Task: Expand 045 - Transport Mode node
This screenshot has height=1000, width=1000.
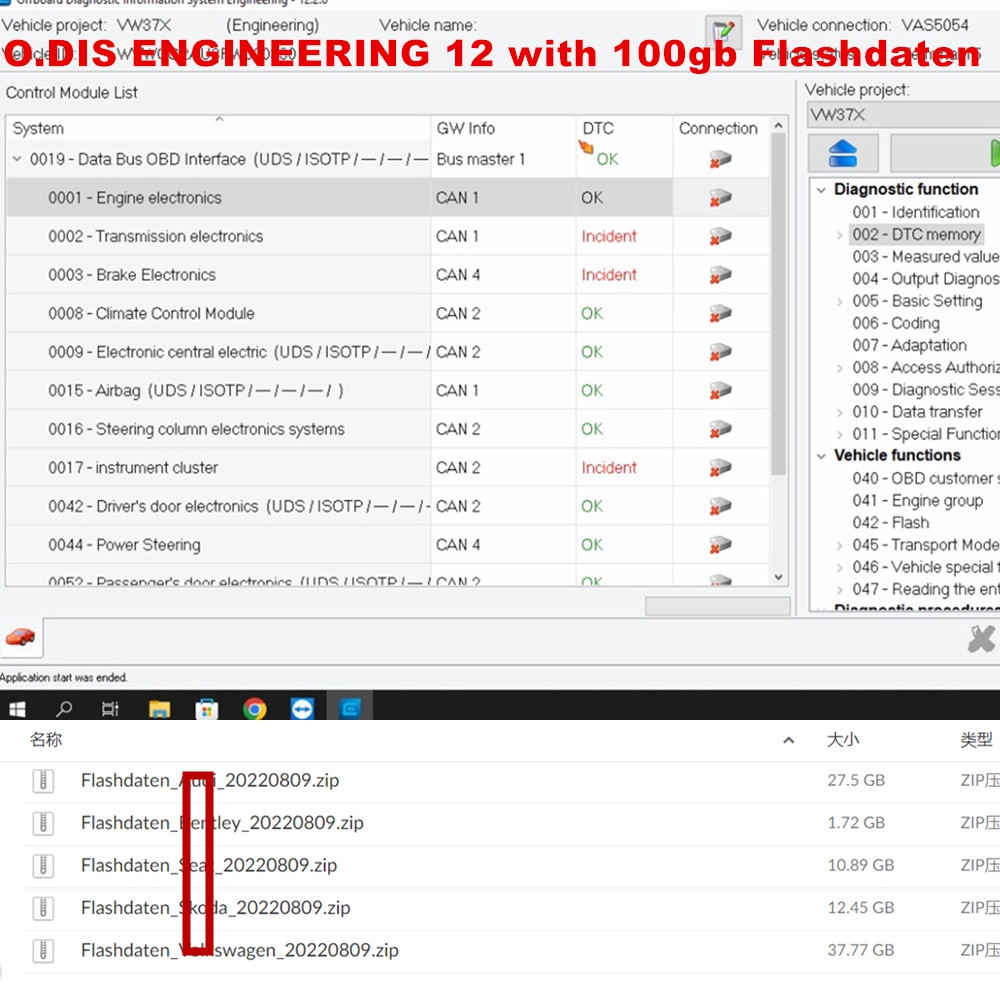Action: click(839, 545)
